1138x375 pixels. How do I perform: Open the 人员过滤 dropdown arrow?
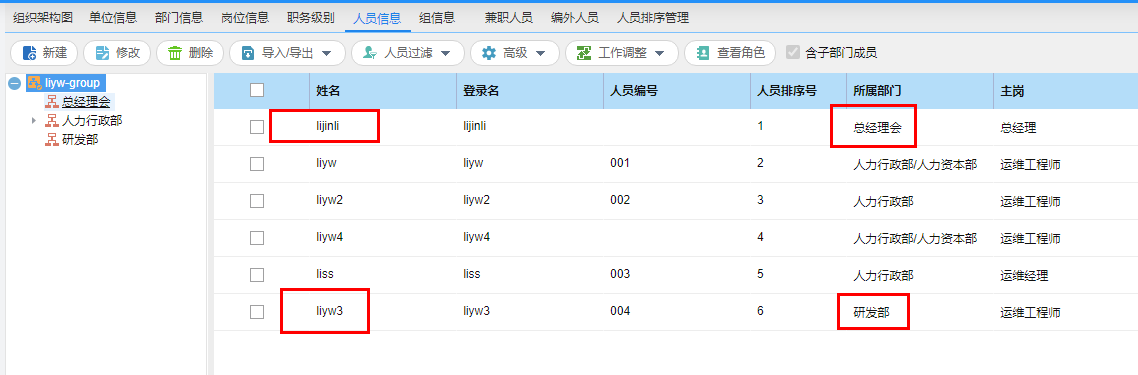[x=446, y=54]
